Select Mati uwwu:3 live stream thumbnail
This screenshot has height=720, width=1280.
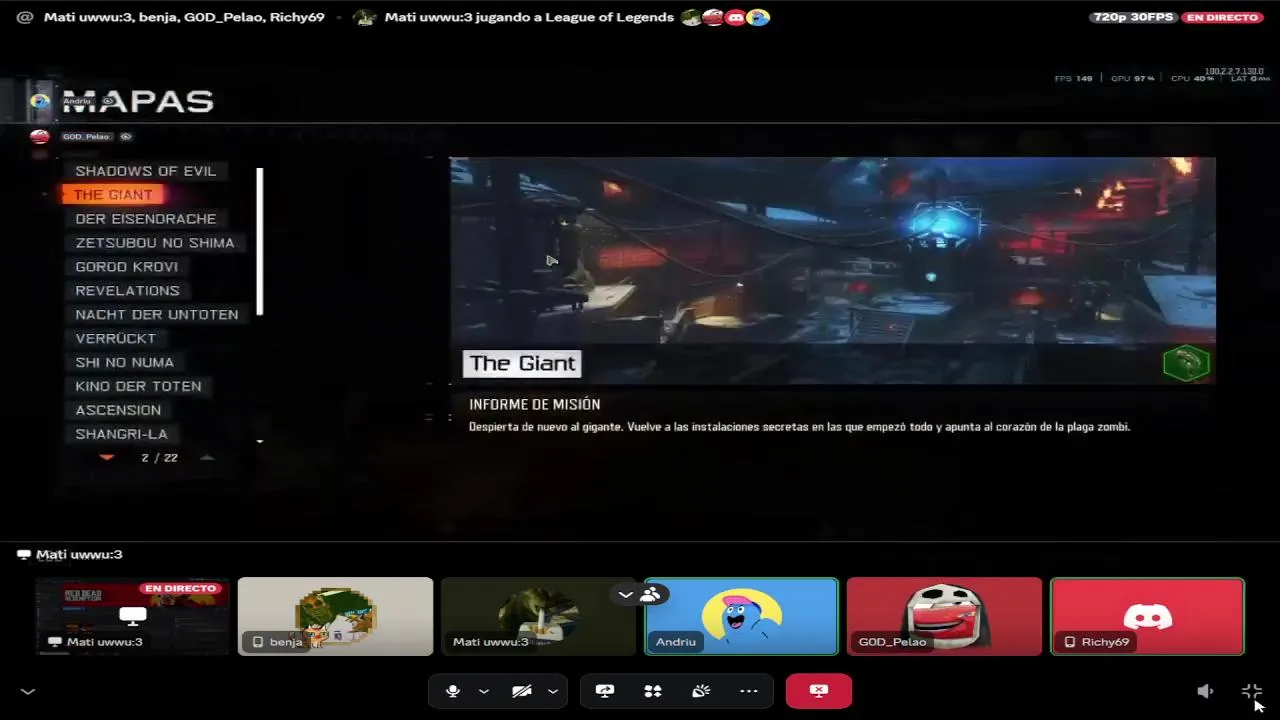[133, 616]
